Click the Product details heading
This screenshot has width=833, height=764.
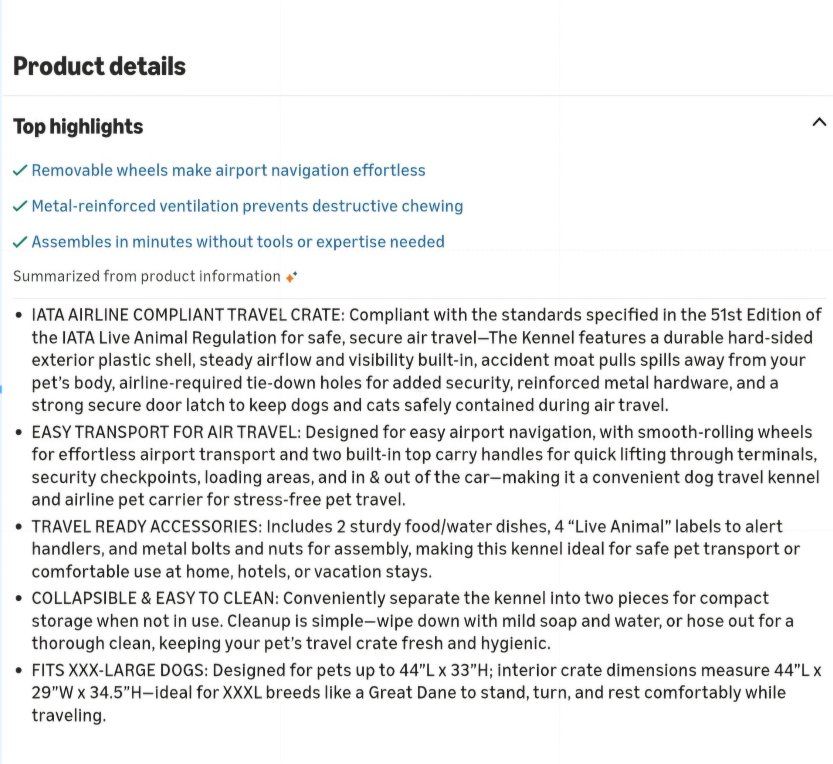click(99, 66)
